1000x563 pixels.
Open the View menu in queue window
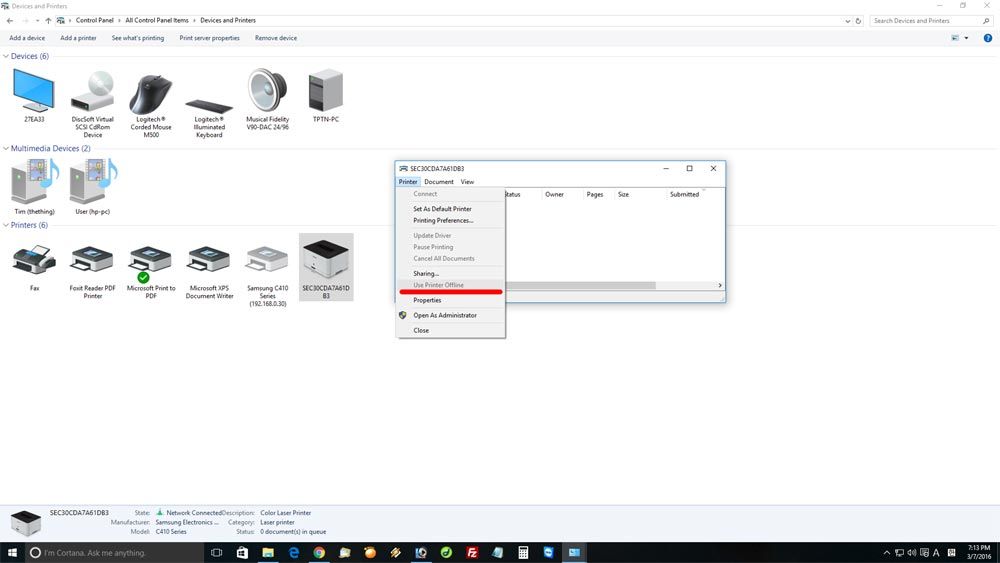pos(467,182)
